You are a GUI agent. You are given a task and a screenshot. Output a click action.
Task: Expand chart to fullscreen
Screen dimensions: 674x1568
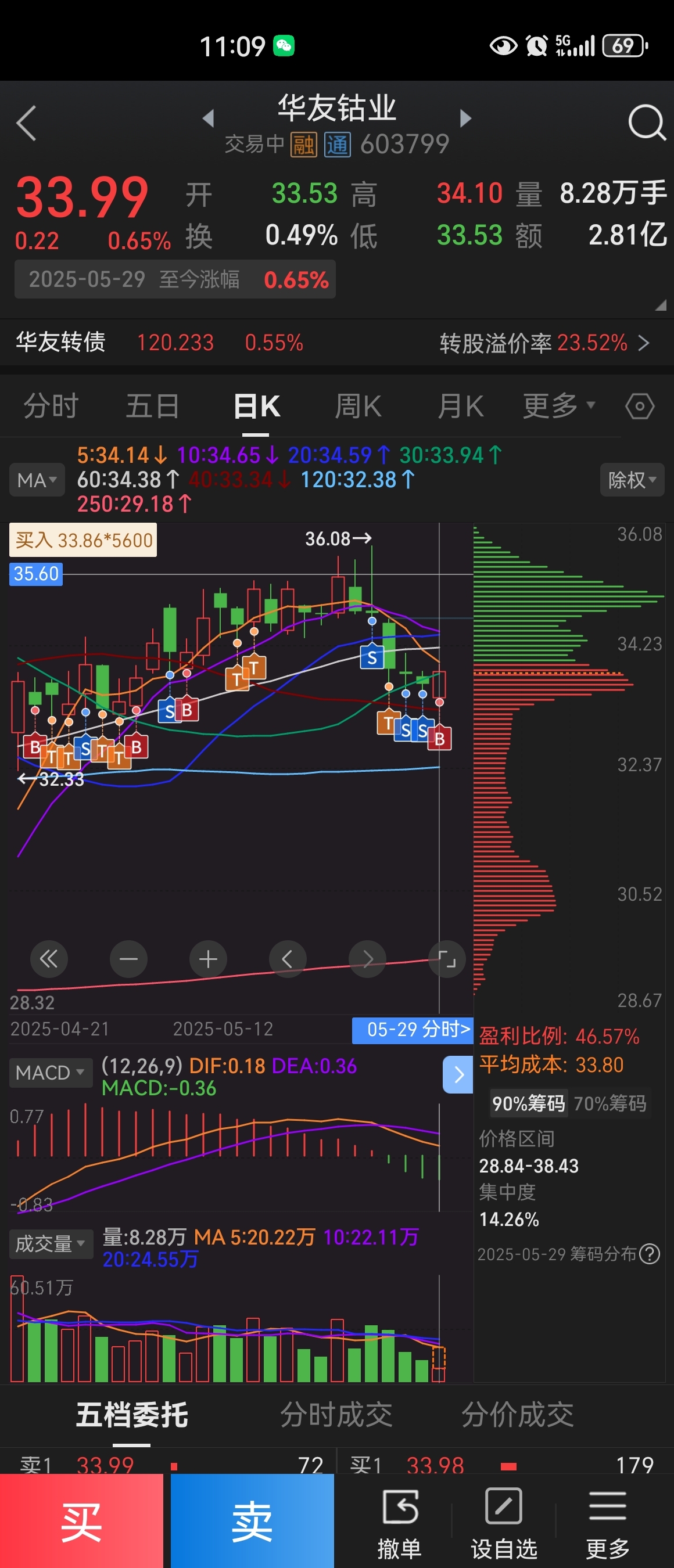tap(447, 959)
